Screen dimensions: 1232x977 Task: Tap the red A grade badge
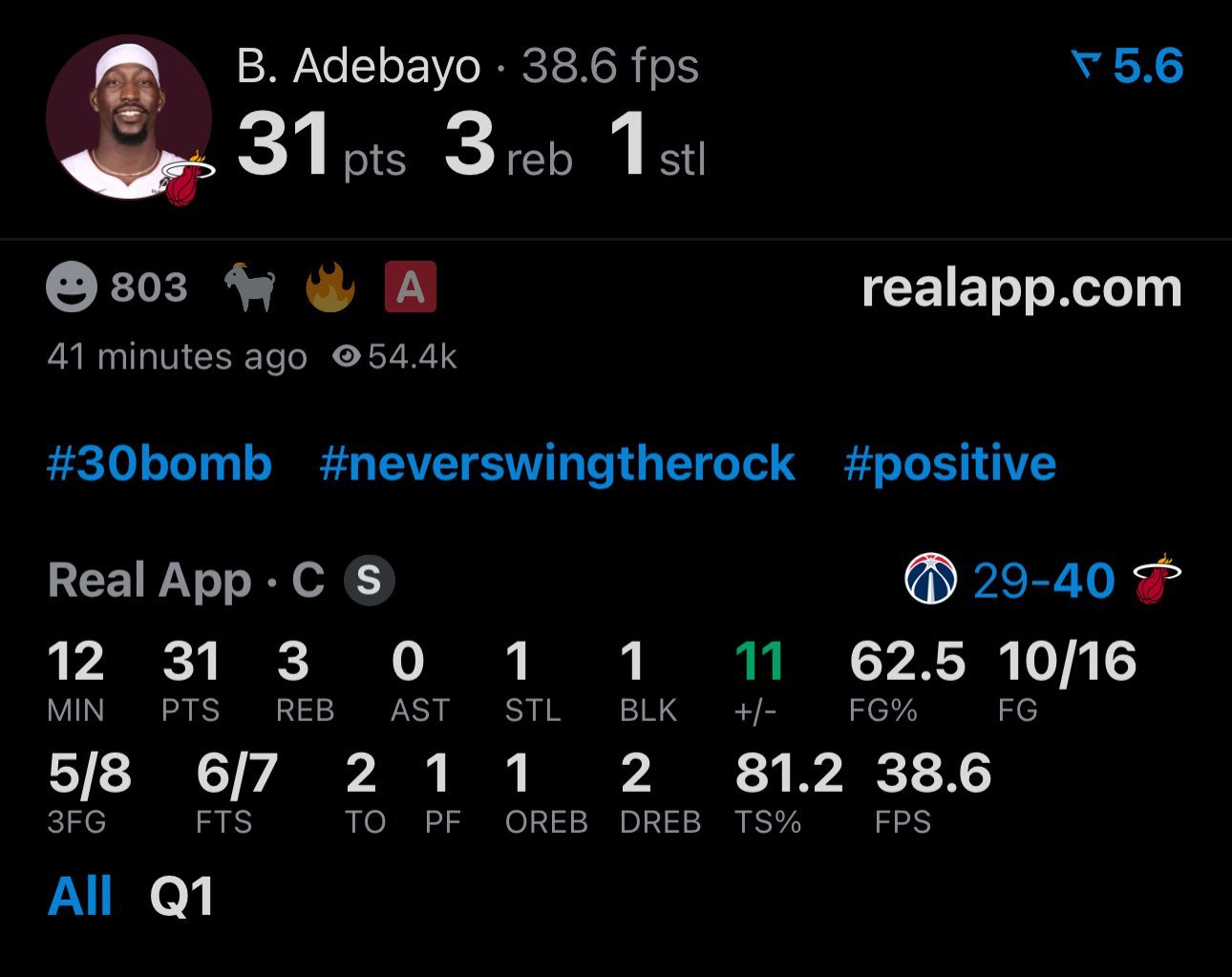tap(411, 287)
